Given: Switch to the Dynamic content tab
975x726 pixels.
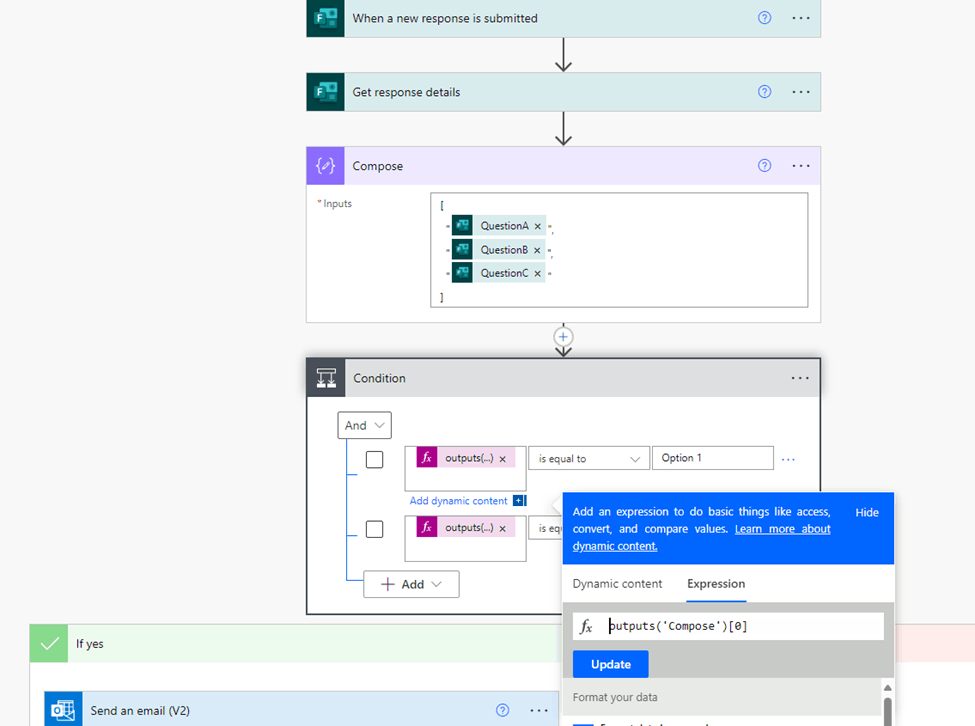Looking at the screenshot, I should tap(617, 584).
